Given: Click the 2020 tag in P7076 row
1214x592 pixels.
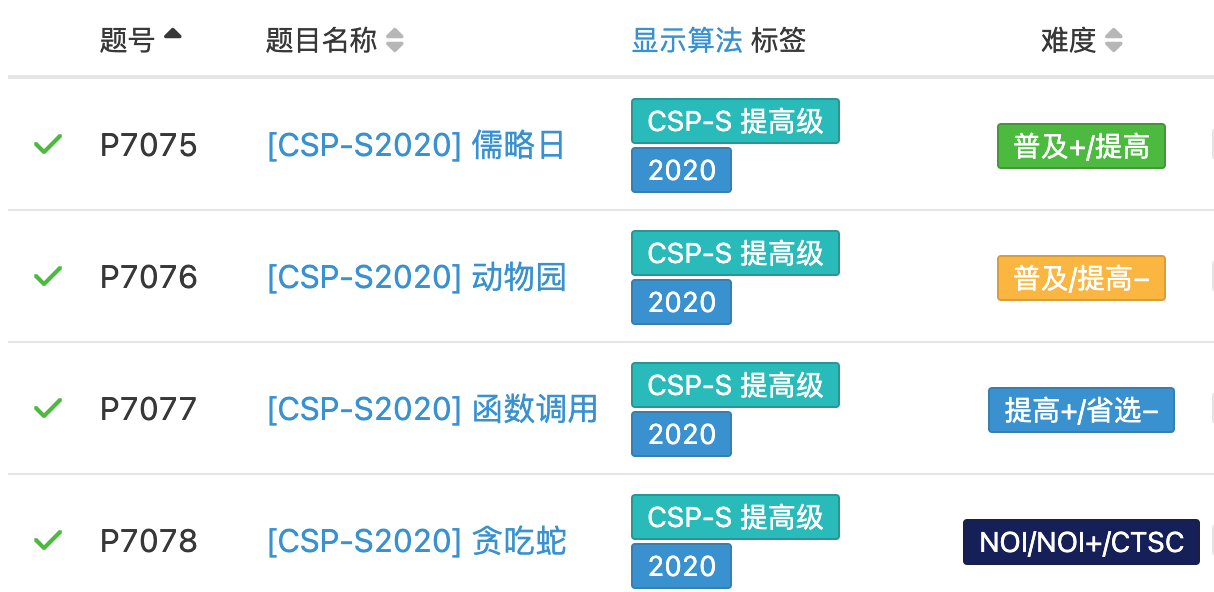Looking at the screenshot, I should tap(681, 302).
